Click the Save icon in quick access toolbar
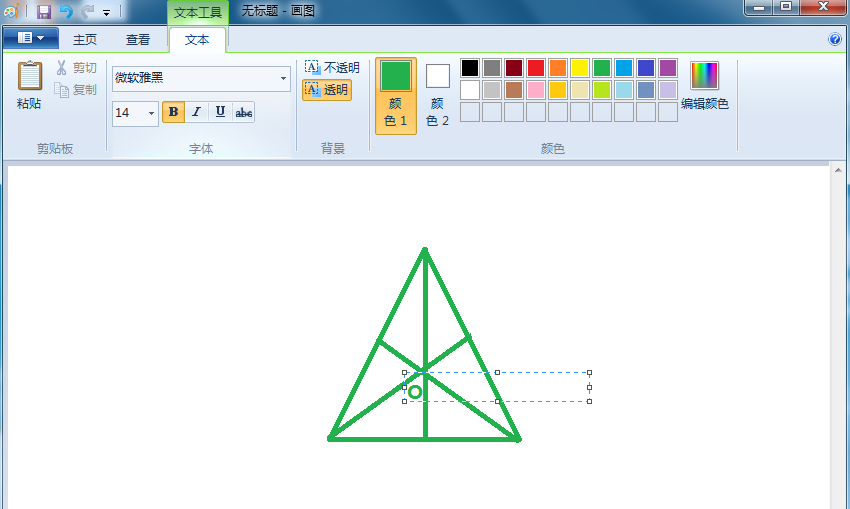Image resolution: width=850 pixels, height=509 pixels. [x=43, y=11]
